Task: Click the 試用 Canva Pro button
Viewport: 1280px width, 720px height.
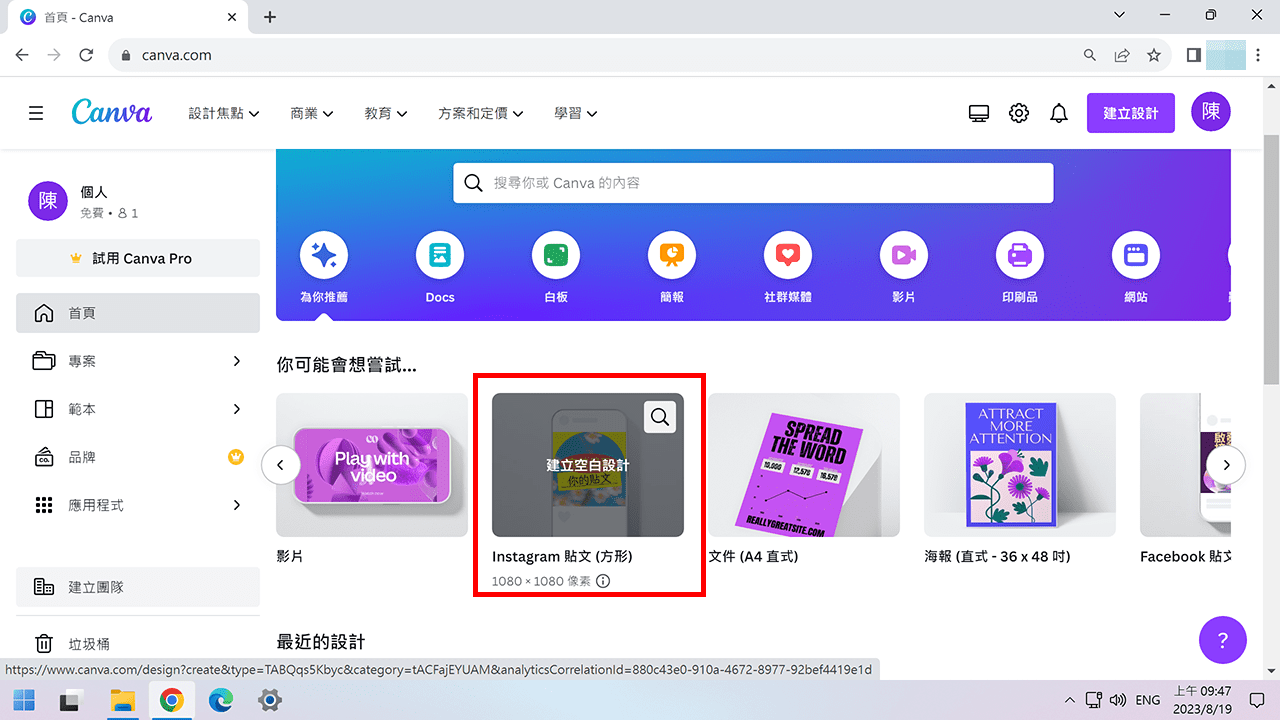Action: (x=137, y=258)
